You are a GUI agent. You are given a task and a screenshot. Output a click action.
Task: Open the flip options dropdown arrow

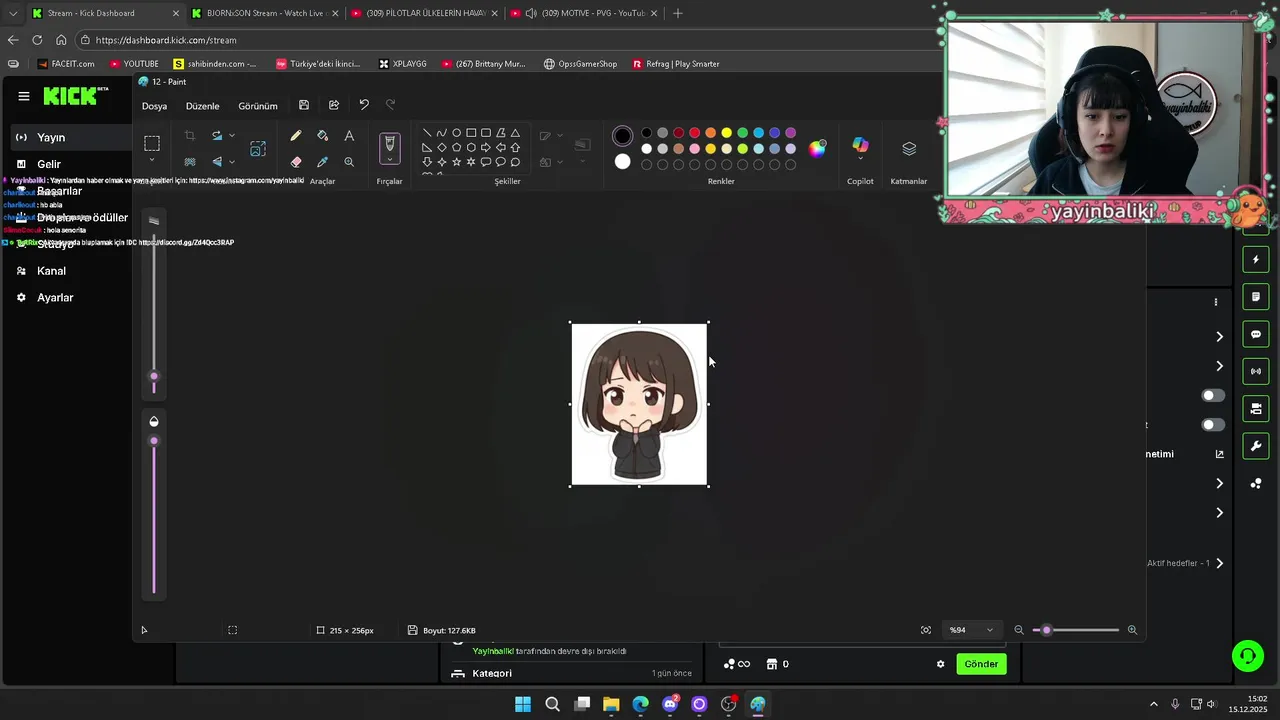[x=232, y=161]
